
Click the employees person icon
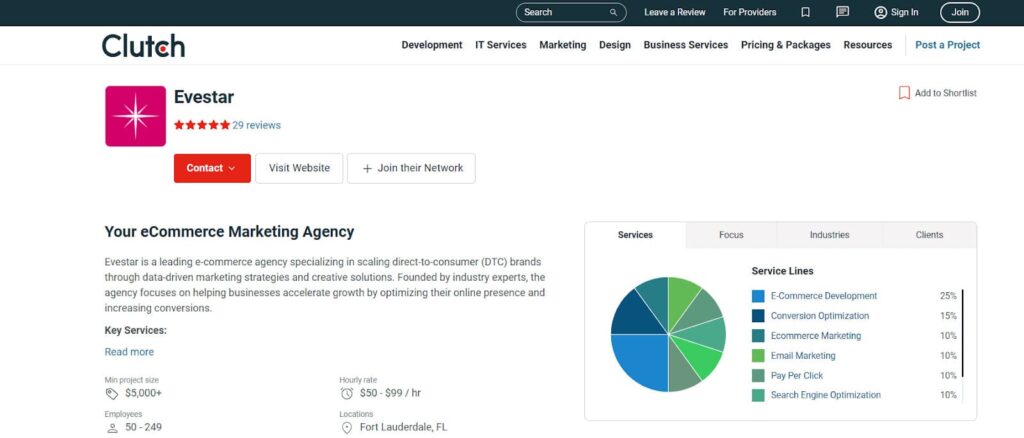click(x=112, y=428)
